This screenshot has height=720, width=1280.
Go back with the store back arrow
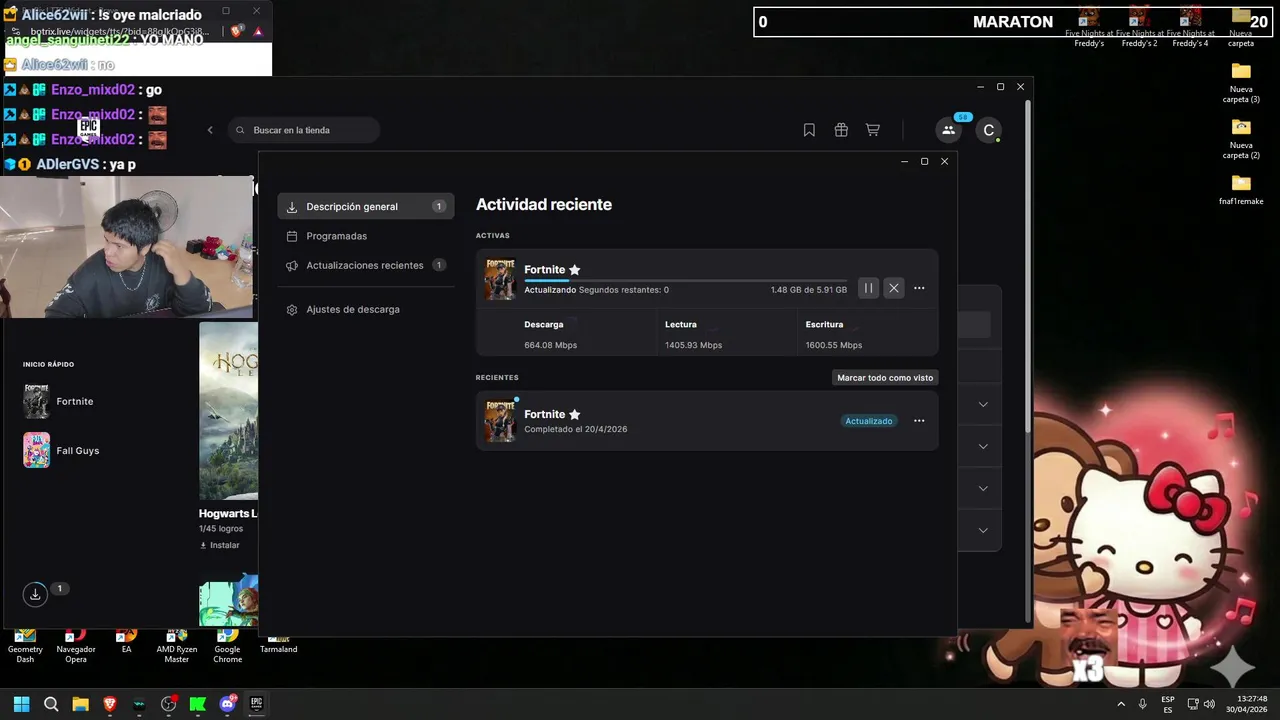tap(210, 130)
